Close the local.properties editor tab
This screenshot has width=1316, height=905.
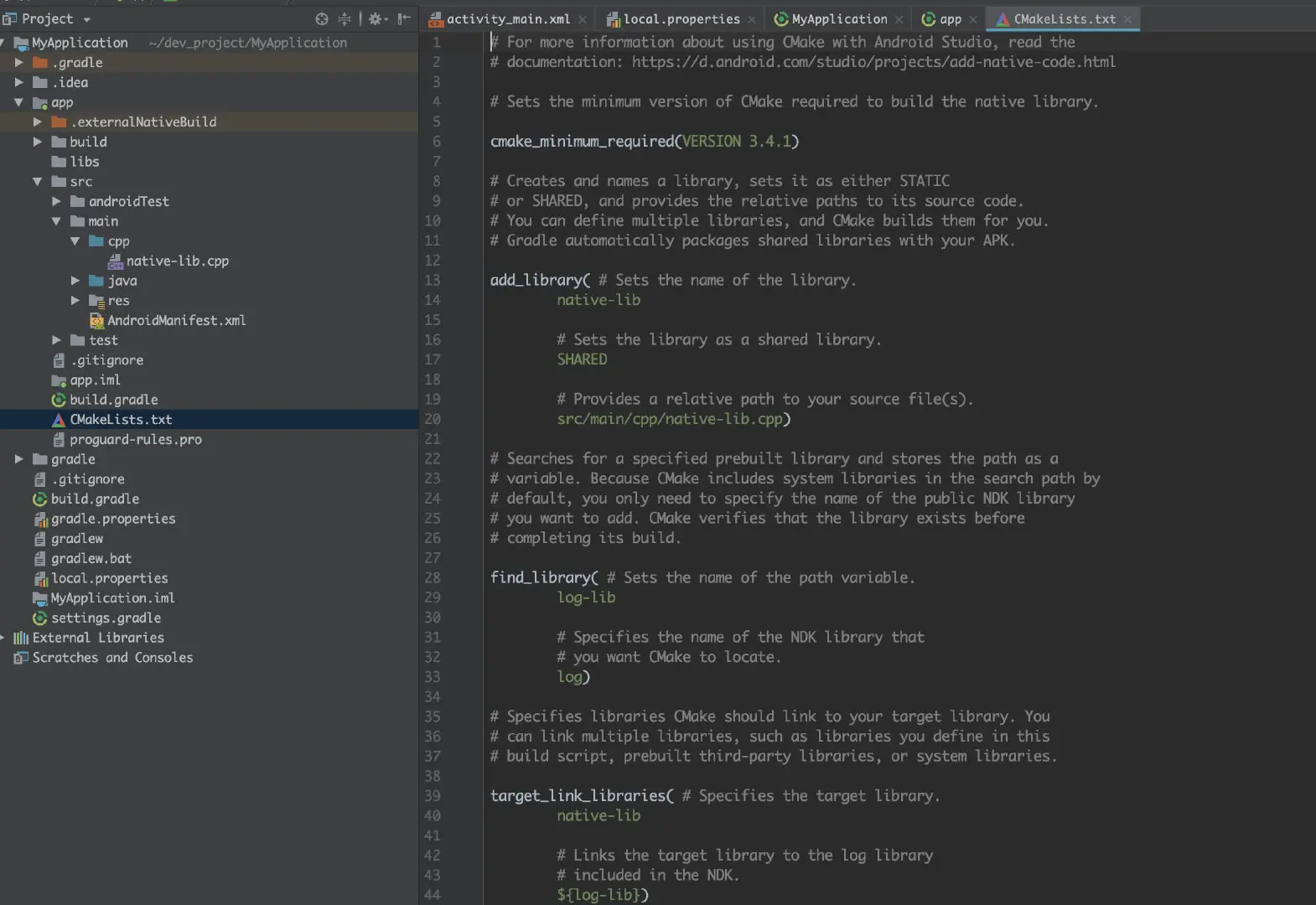[752, 19]
